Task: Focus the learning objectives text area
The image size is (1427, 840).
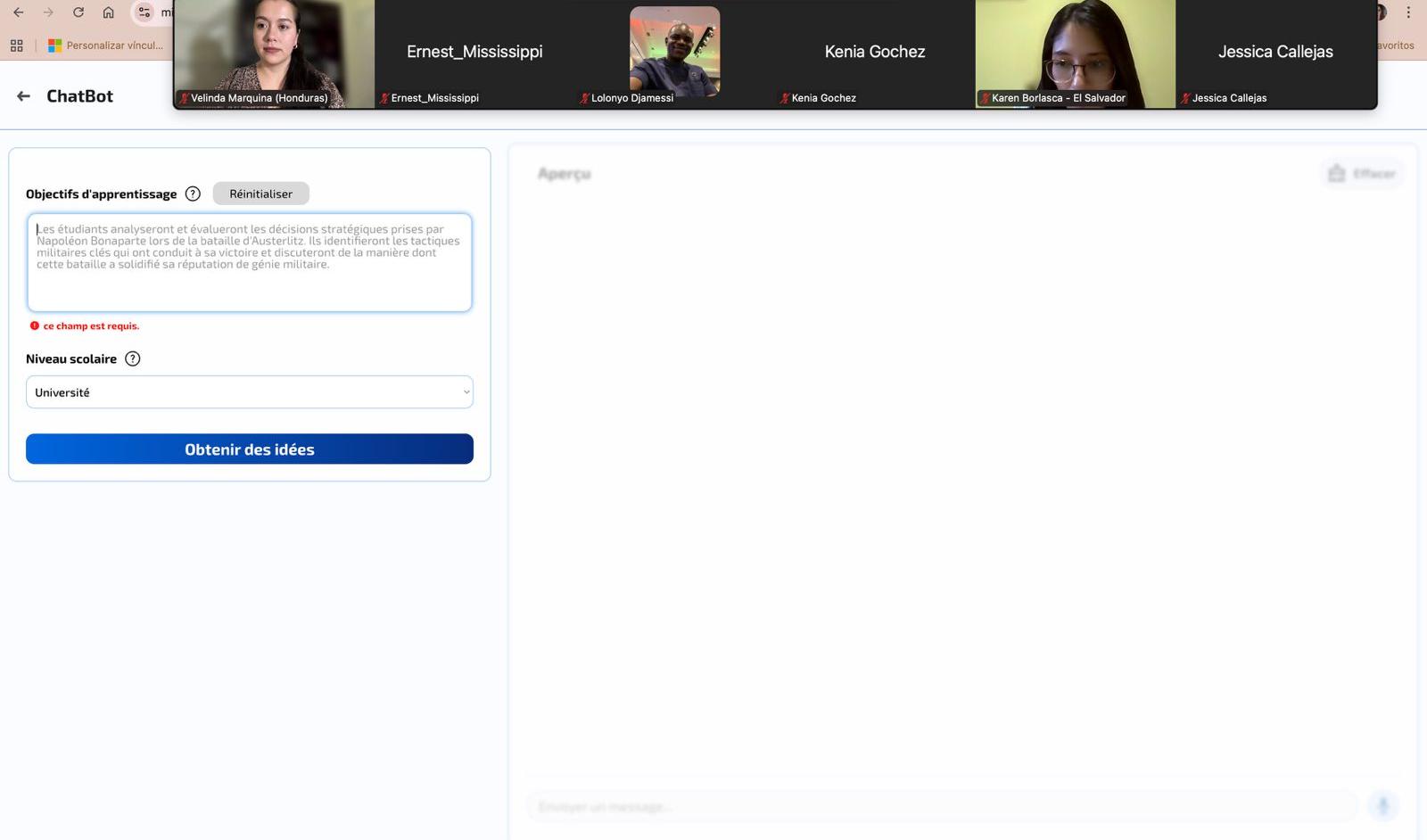Action: (250, 262)
